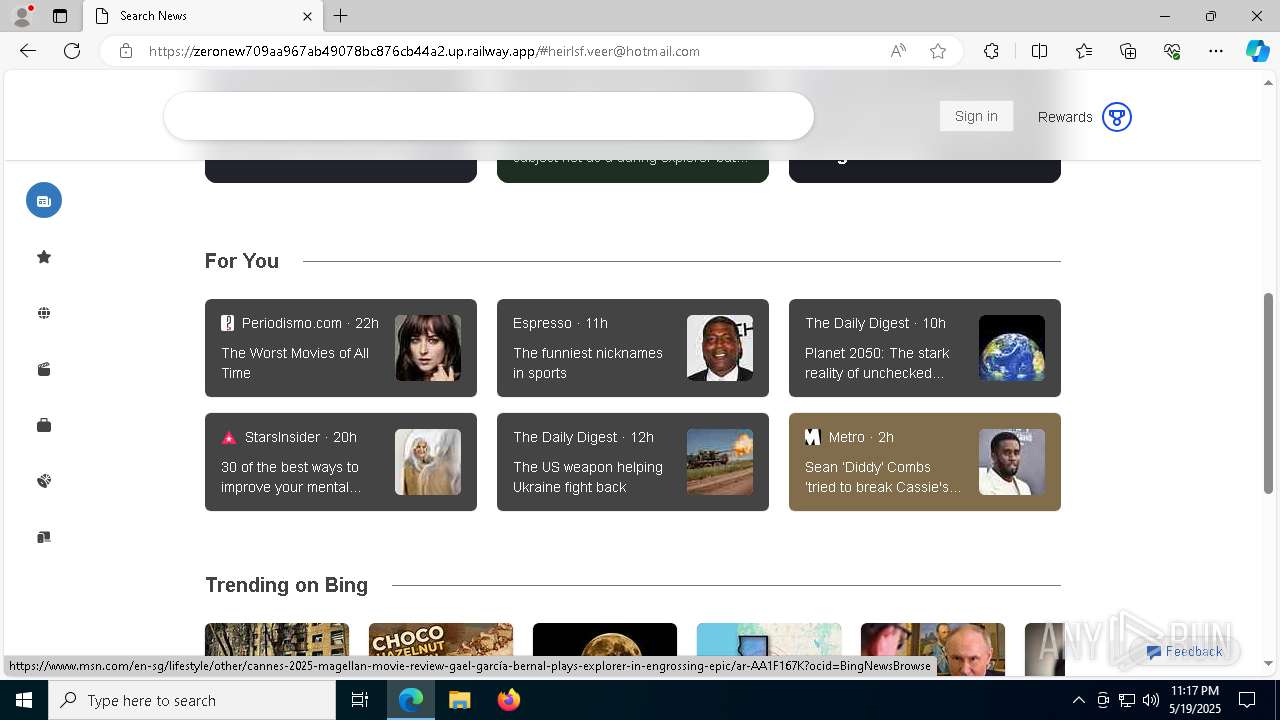1280x720 pixels.
Task: Open the map trending thumbnail
Action: (769, 640)
